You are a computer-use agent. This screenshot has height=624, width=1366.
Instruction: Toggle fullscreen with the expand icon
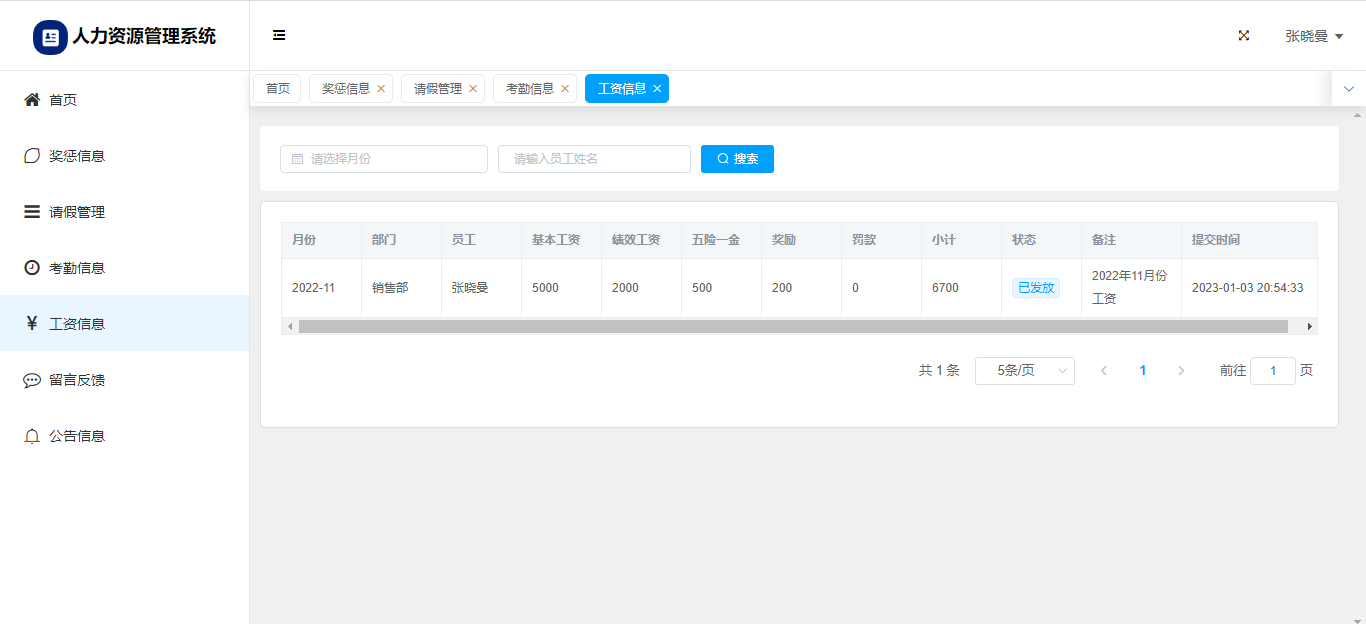pyautogui.click(x=1244, y=35)
